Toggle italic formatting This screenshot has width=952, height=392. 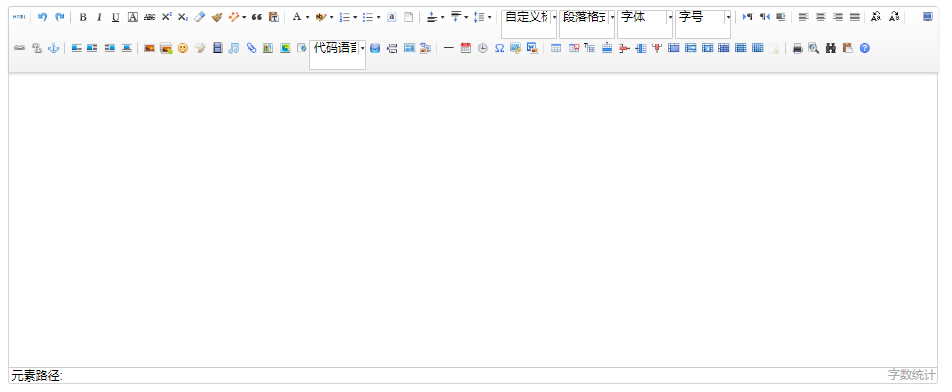point(99,17)
